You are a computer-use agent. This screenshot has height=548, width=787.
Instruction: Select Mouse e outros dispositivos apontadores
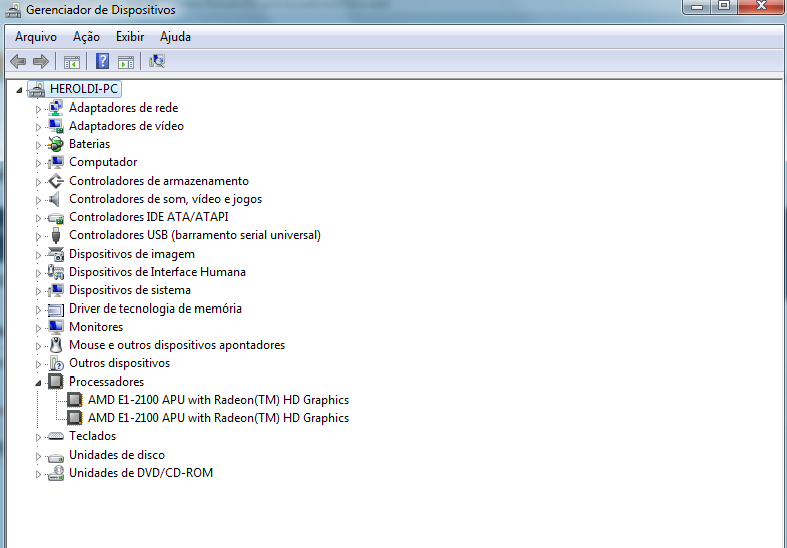(x=177, y=345)
